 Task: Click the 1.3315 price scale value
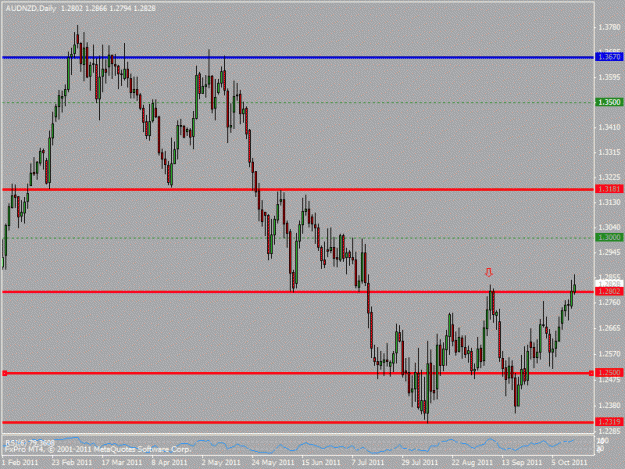(609, 153)
